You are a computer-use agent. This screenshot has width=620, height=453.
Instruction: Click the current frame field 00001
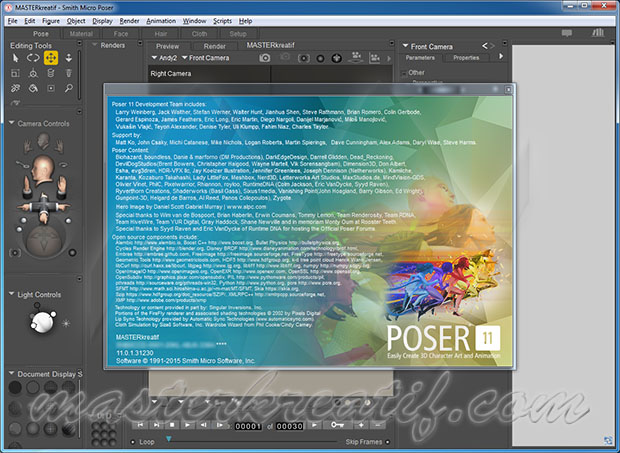[248, 426]
